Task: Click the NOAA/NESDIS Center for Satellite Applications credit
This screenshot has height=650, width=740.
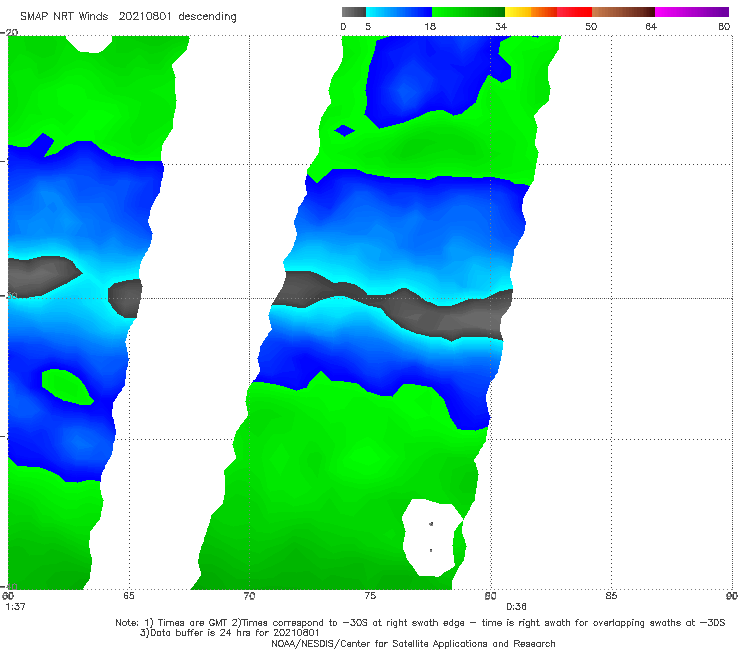Action: coord(413,644)
